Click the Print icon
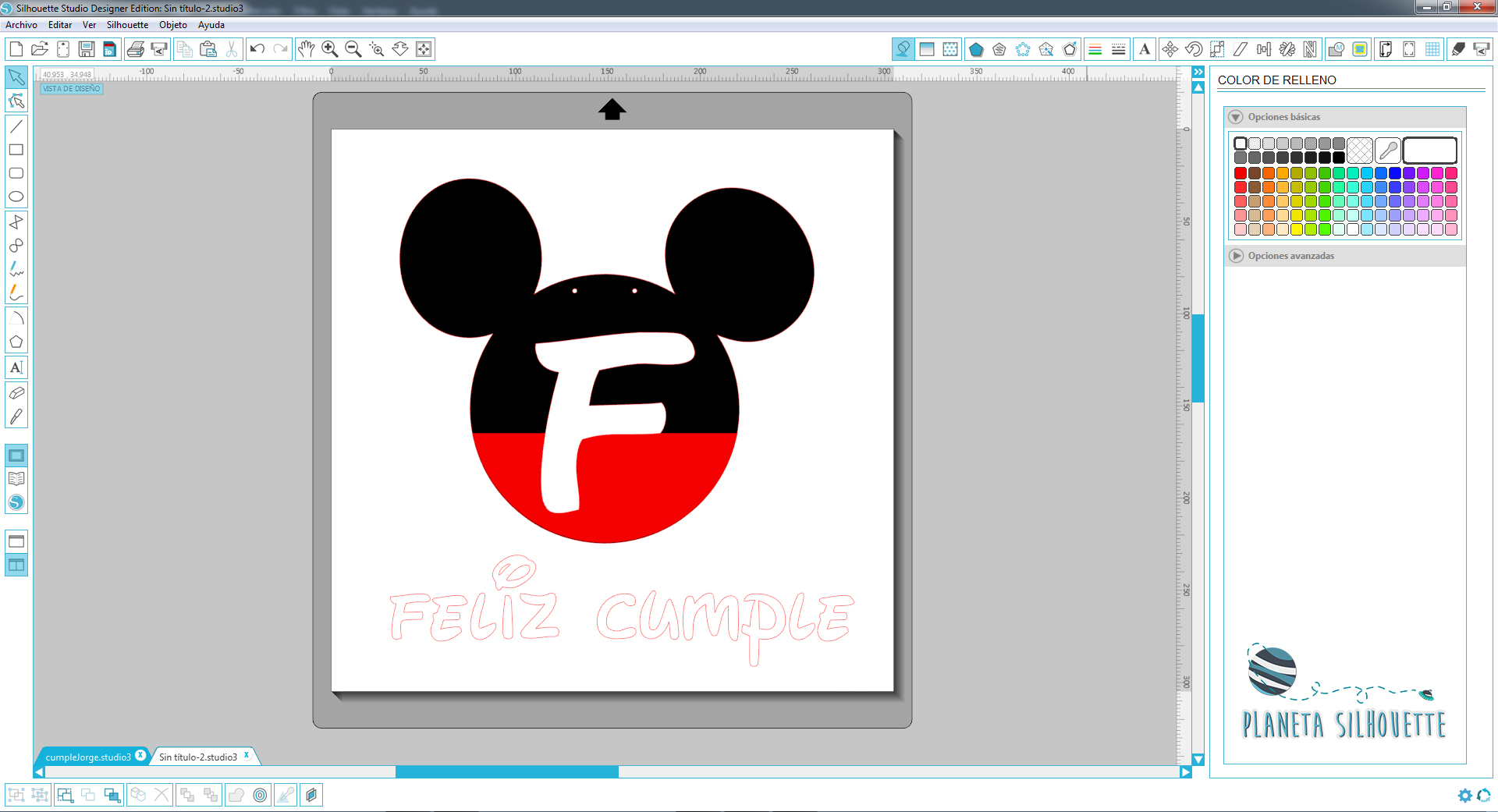The height and width of the screenshot is (812, 1498). [x=135, y=49]
